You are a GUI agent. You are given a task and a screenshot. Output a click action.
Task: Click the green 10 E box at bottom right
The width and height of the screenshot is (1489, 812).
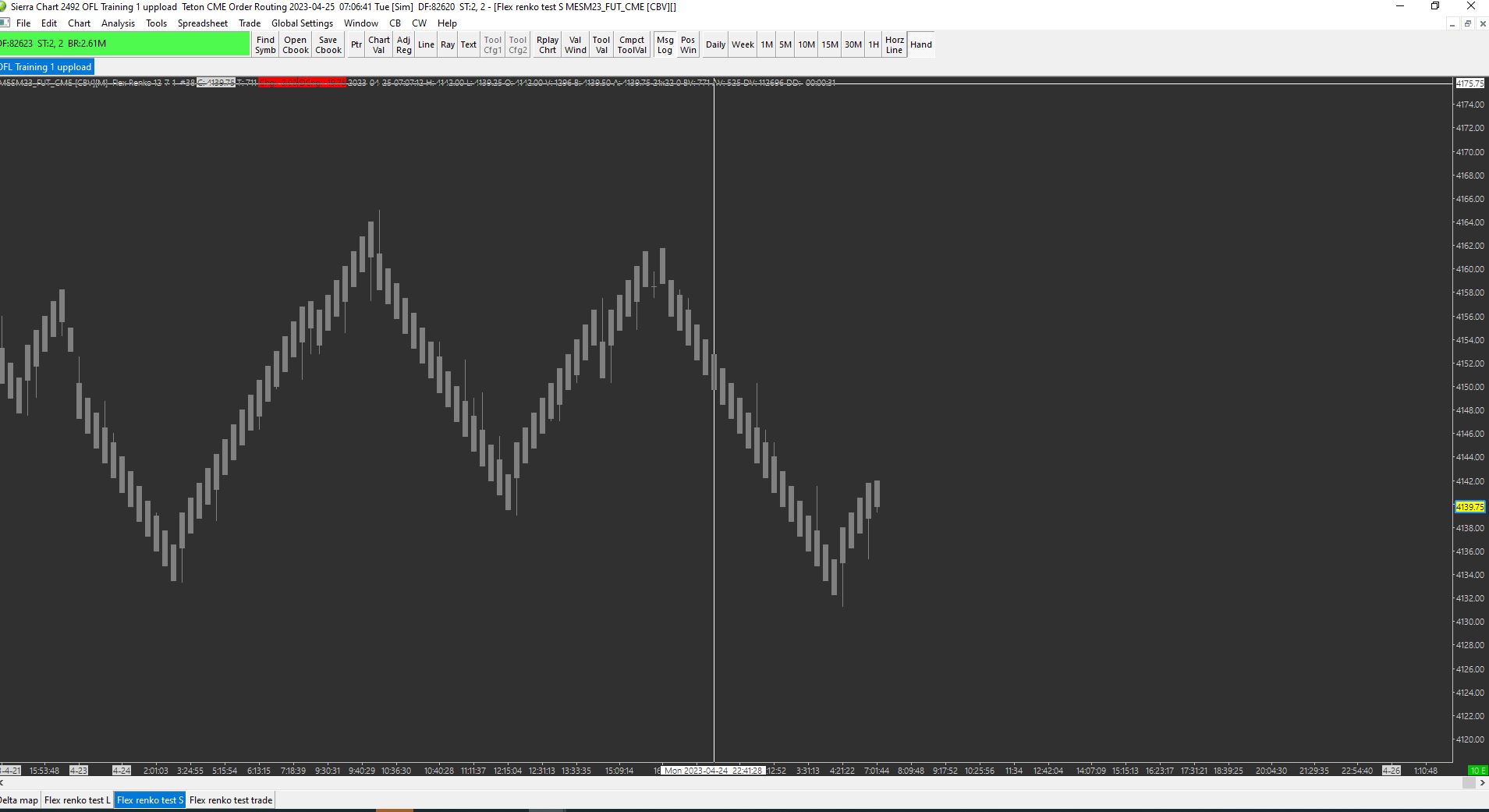click(x=1478, y=771)
